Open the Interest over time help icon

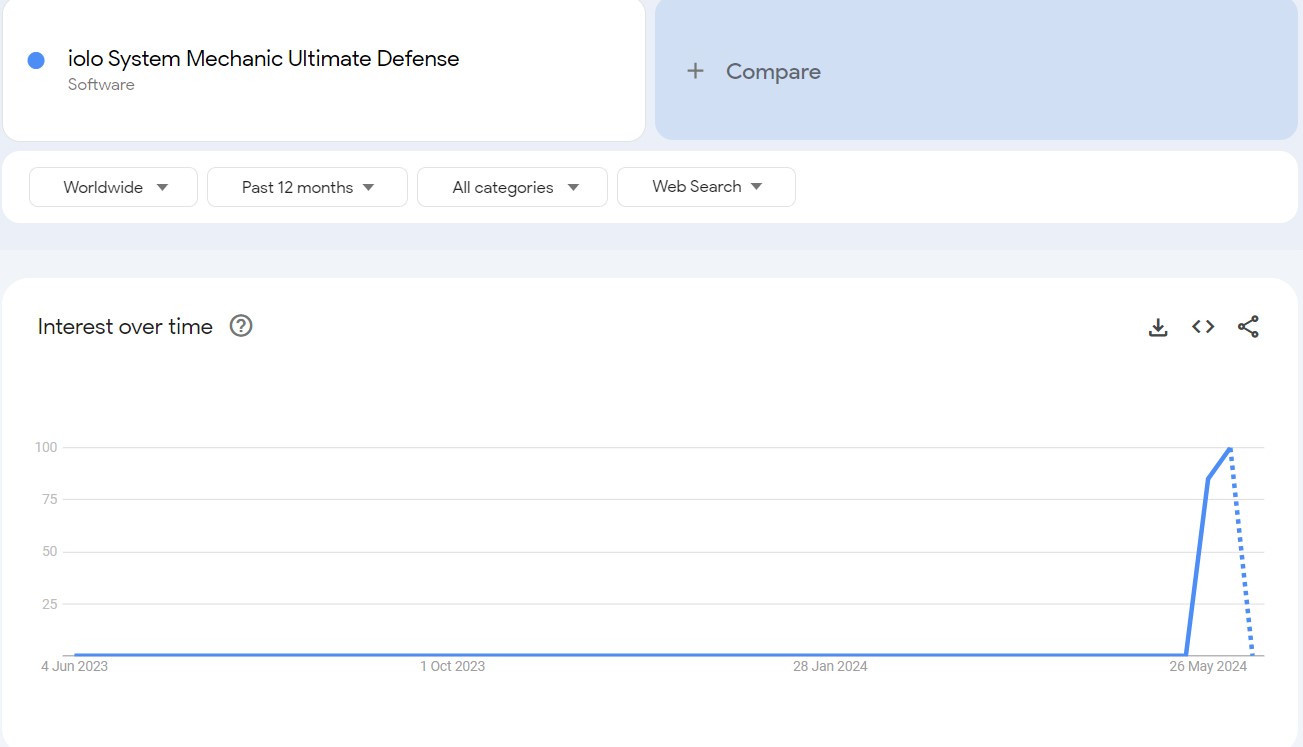tap(241, 326)
